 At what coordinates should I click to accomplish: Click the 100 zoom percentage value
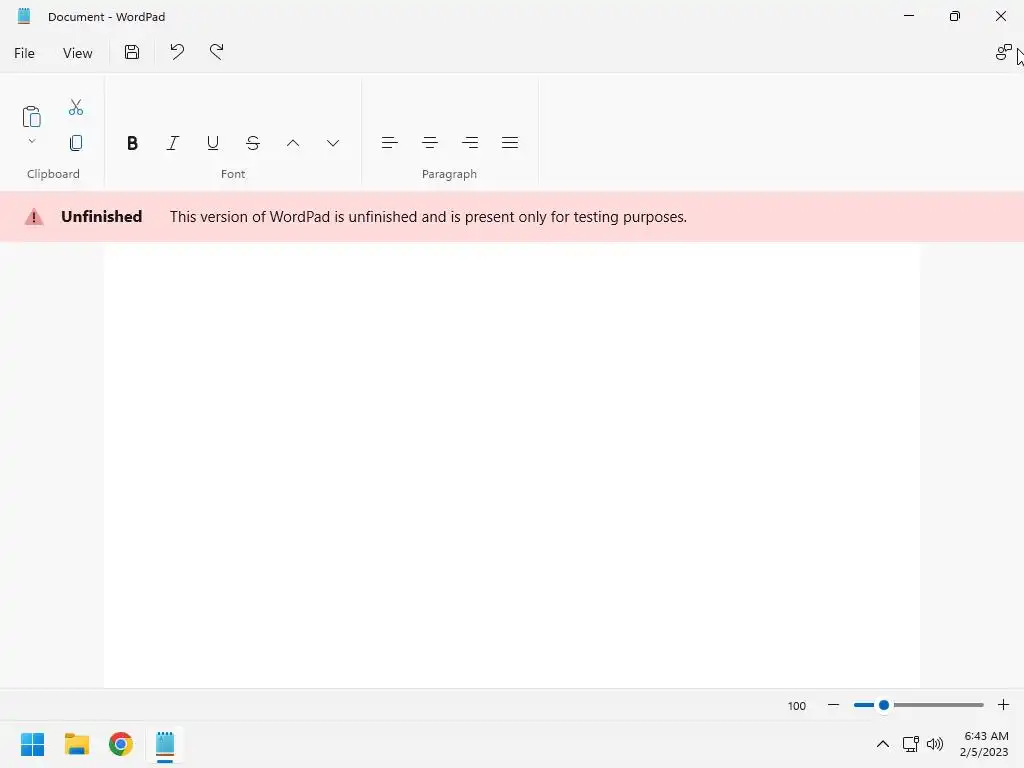click(797, 706)
